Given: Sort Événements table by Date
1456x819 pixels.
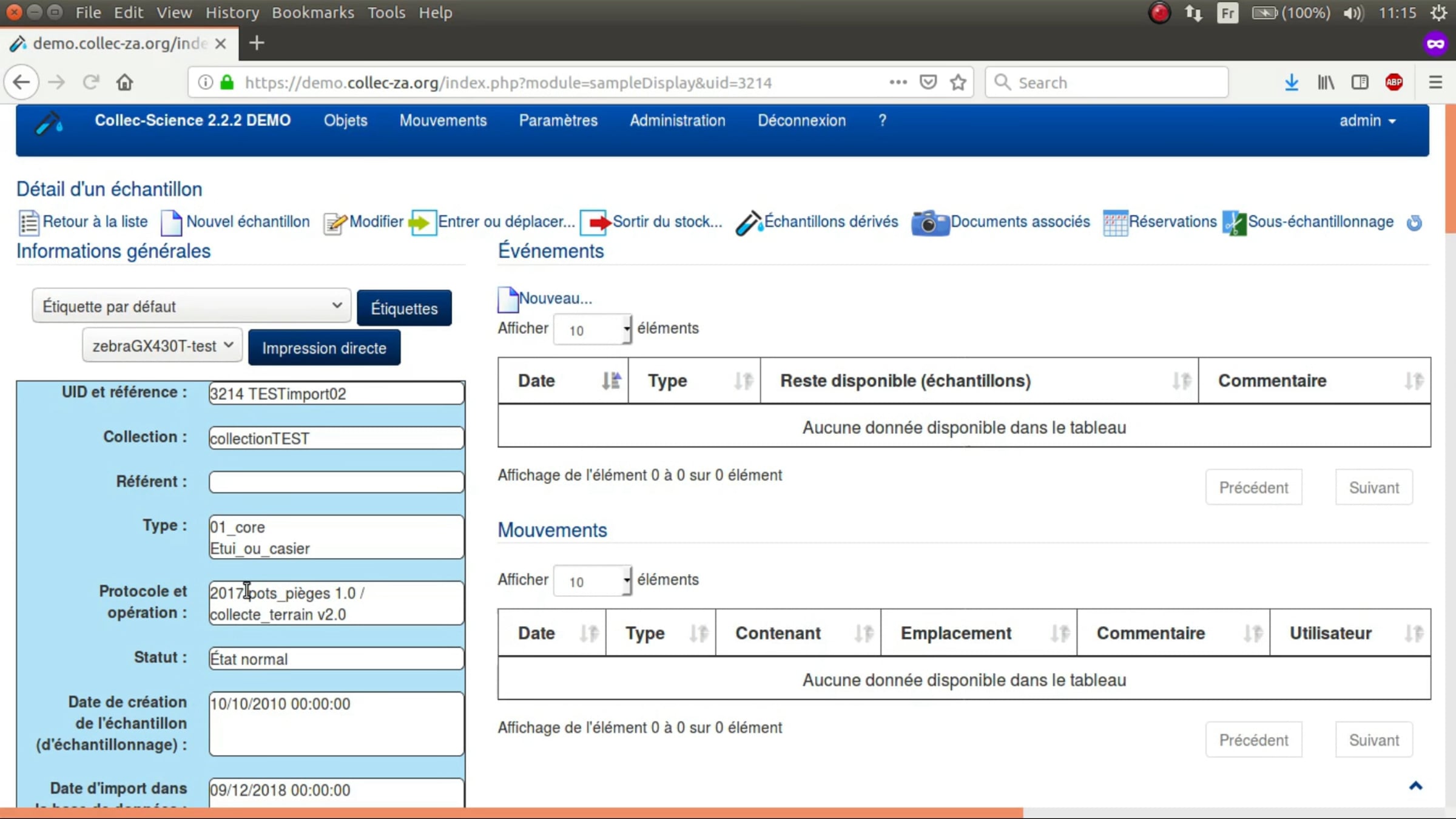Looking at the screenshot, I should (x=563, y=381).
